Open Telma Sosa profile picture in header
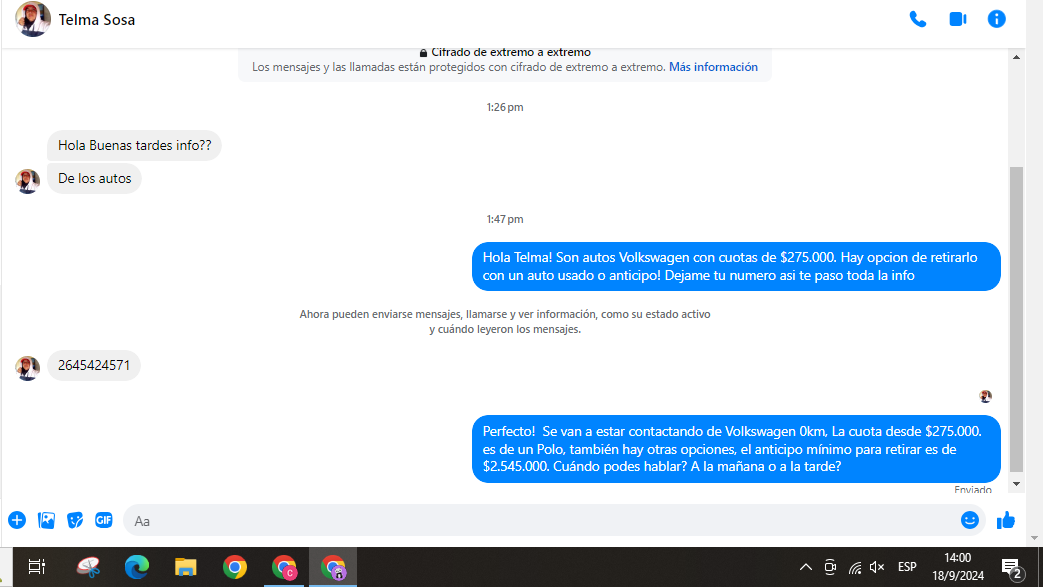The width and height of the screenshot is (1043, 587). click(33, 19)
